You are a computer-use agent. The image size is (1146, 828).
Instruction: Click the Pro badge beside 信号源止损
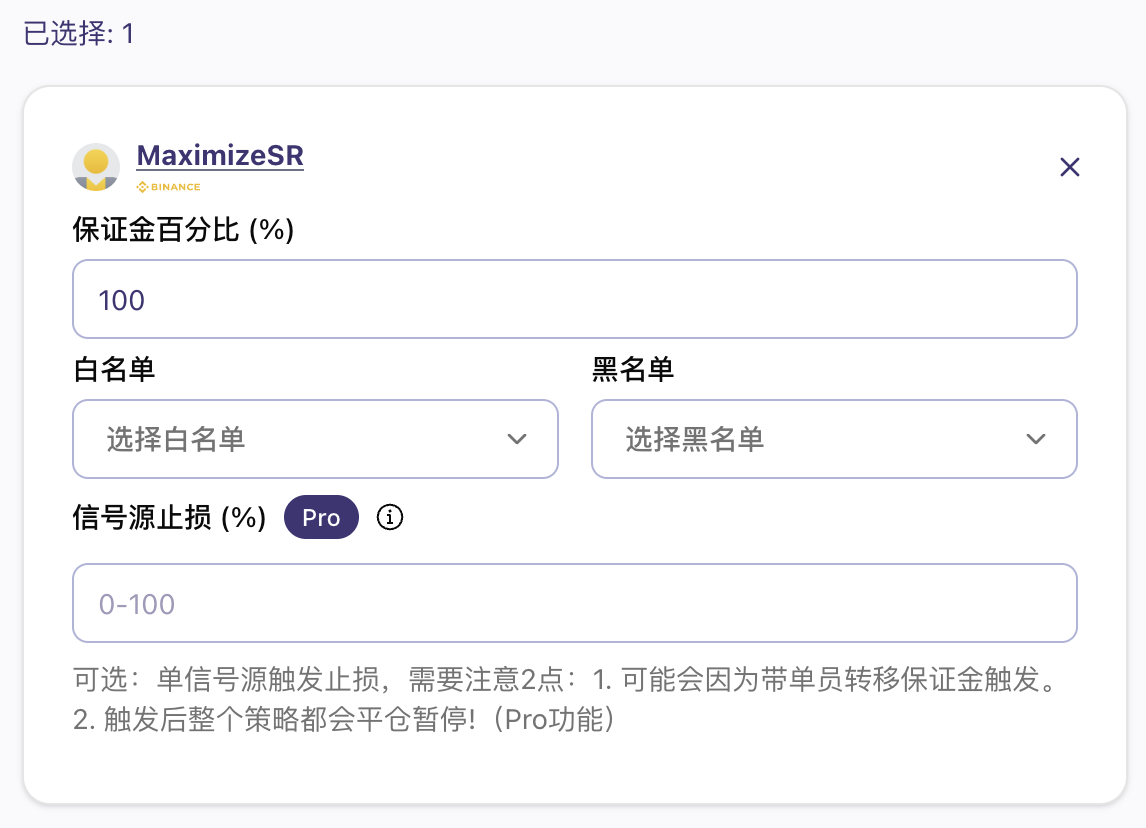321,517
